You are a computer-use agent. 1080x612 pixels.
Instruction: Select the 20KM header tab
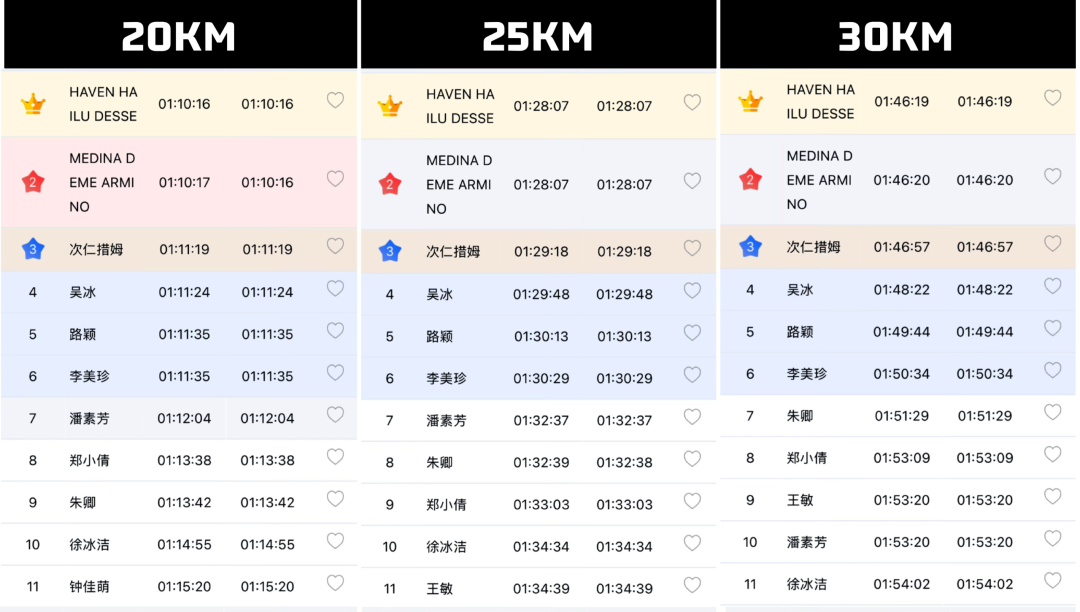coord(180,36)
